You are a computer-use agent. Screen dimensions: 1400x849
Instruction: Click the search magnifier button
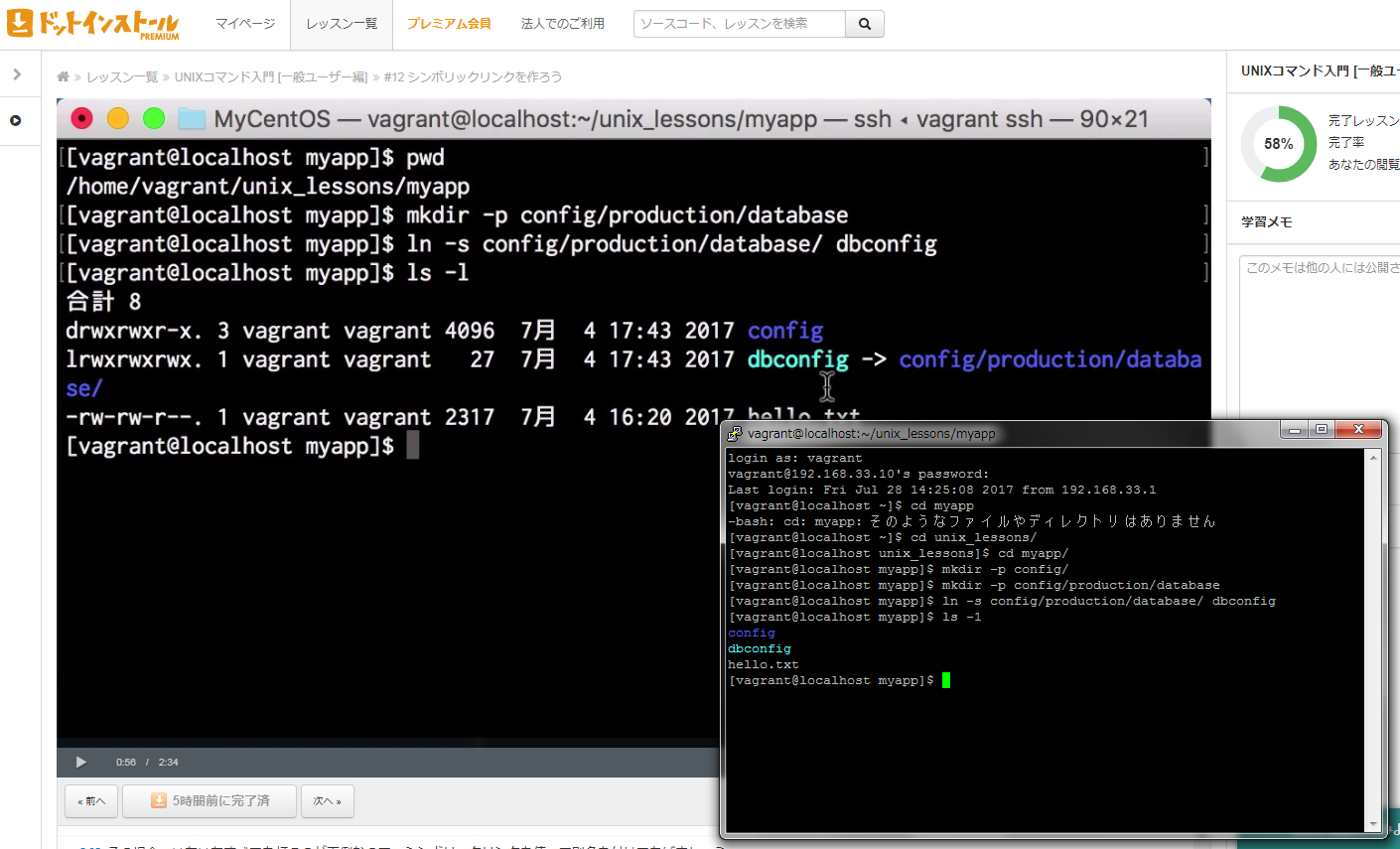pos(864,24)
